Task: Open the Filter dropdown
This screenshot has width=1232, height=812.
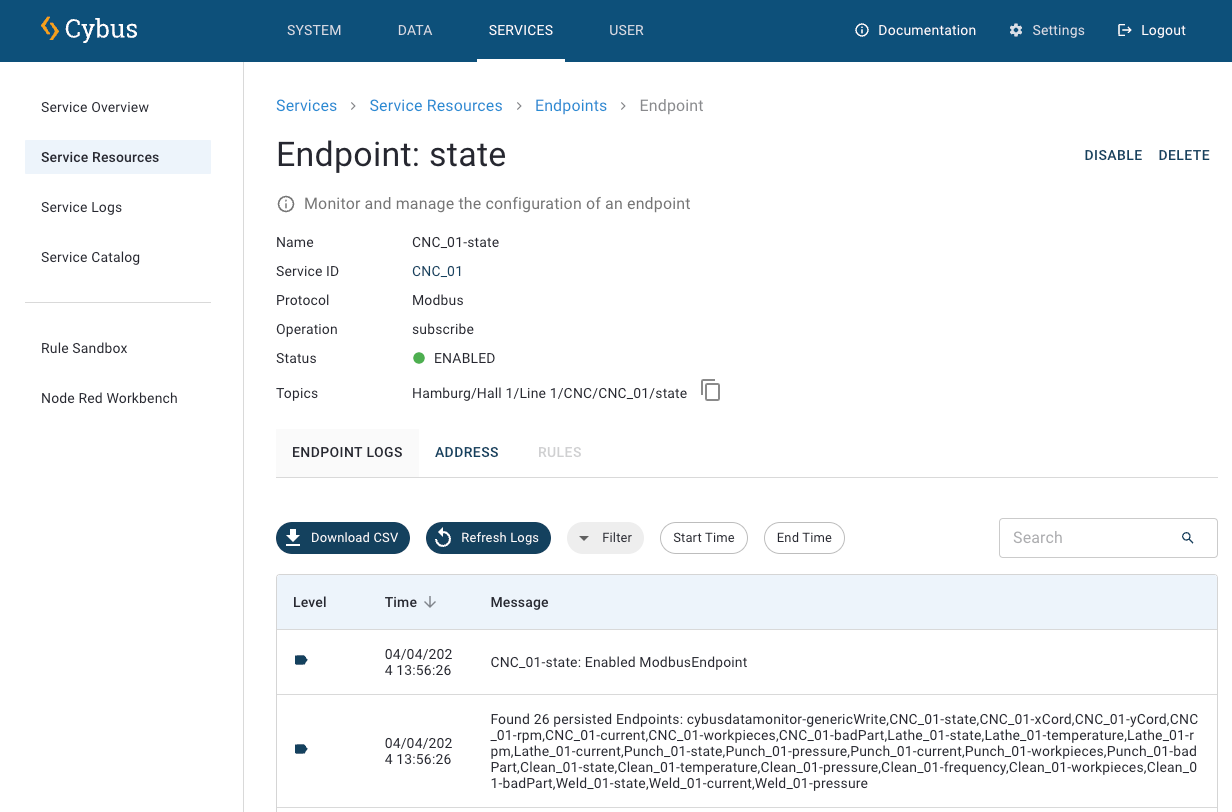Action: pyautogui.click(x=605, y=538)
